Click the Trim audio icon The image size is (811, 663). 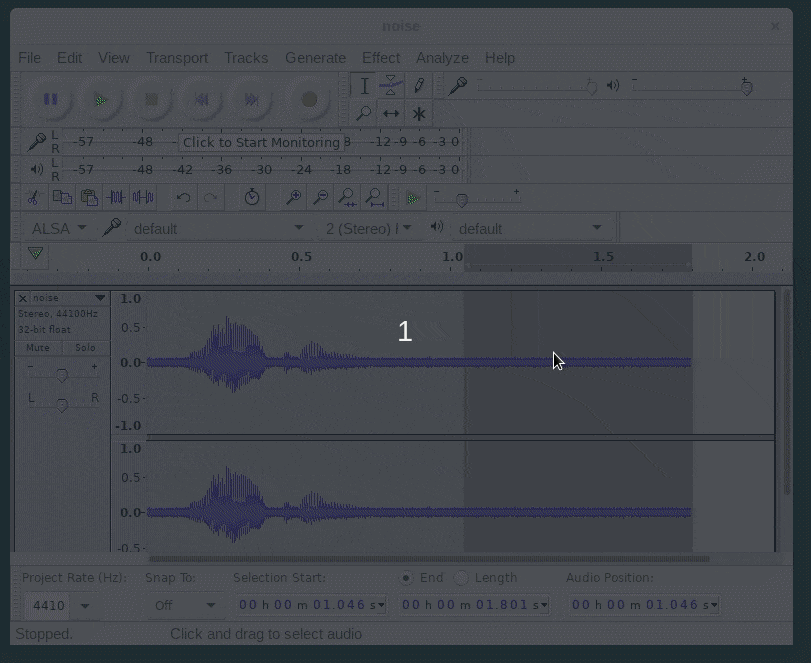click(116, 198)
